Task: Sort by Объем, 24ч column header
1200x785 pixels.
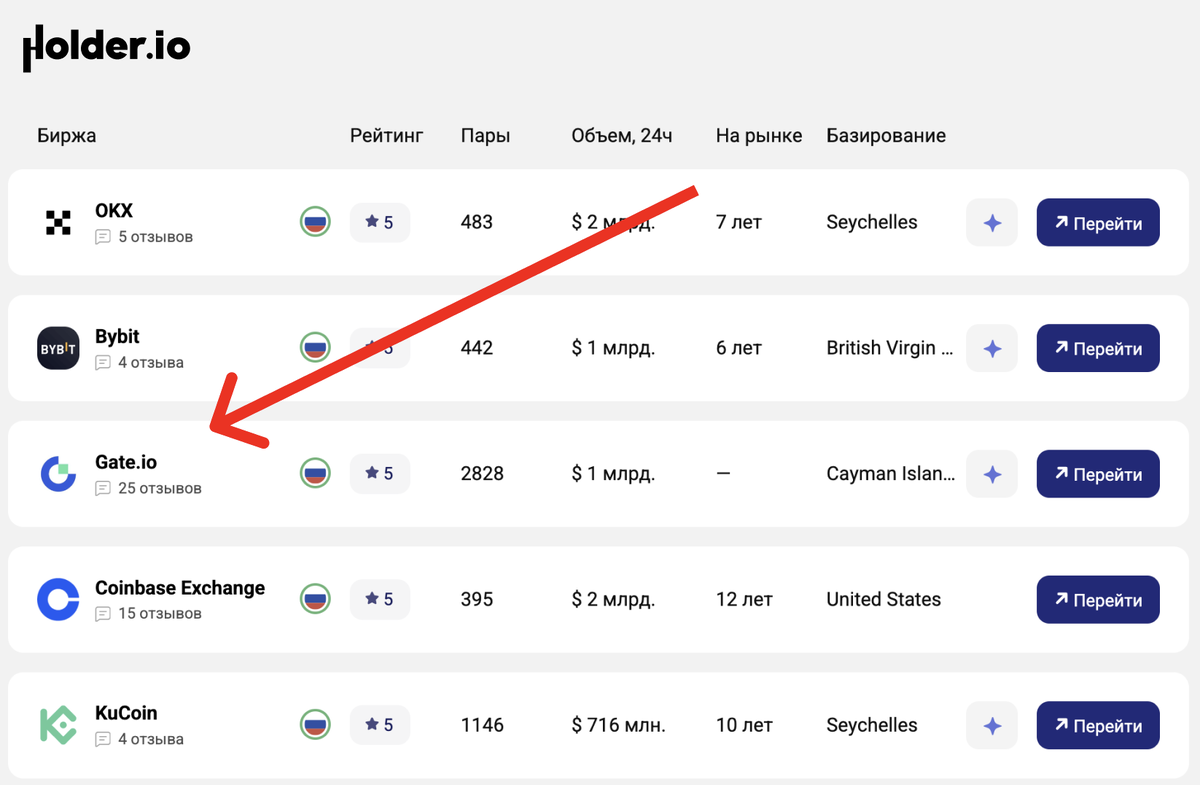Action: 622,136
